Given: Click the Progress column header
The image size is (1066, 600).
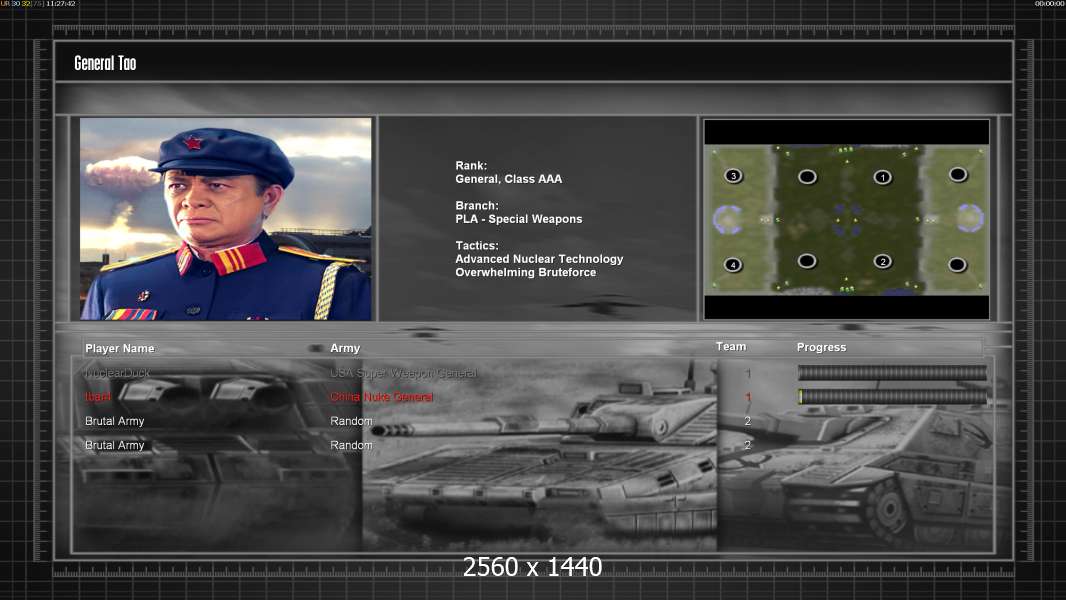Looking at the screenshot, I should 821,347.
